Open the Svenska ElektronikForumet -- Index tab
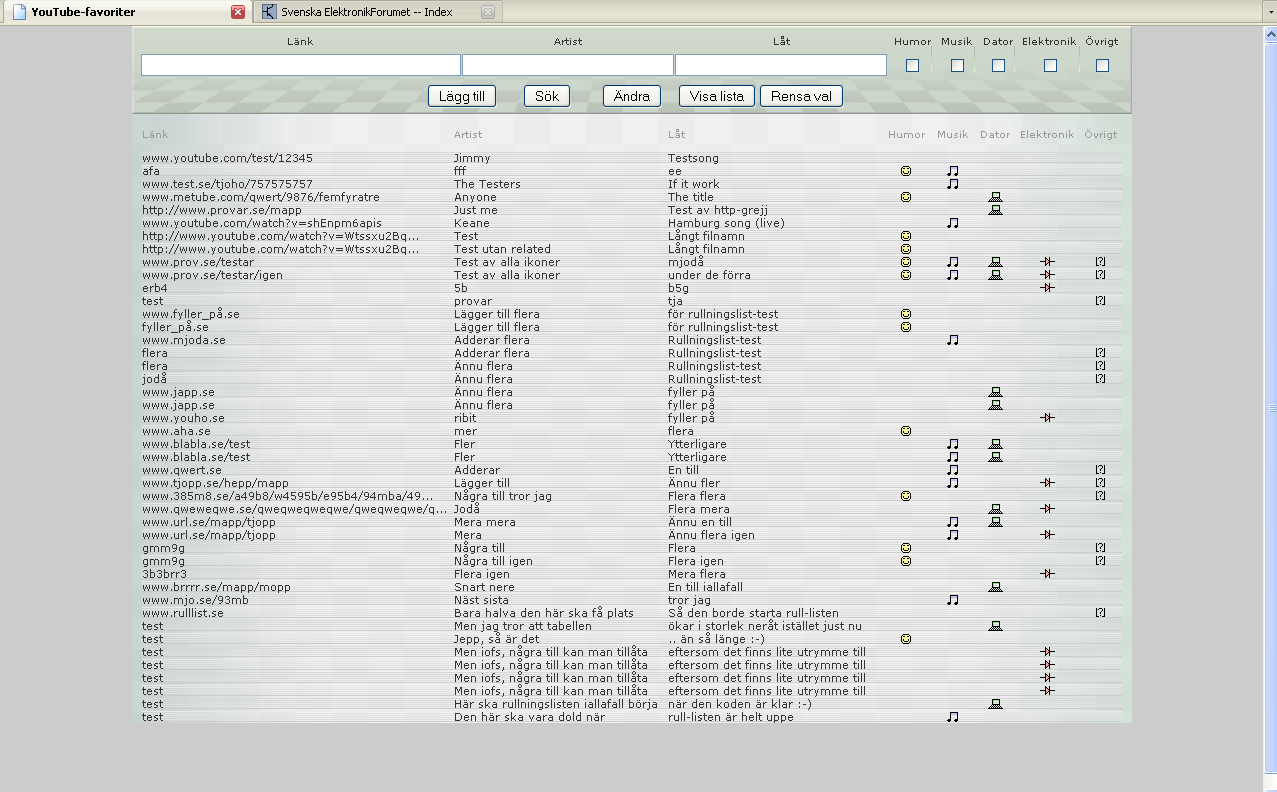 [377, 12]
